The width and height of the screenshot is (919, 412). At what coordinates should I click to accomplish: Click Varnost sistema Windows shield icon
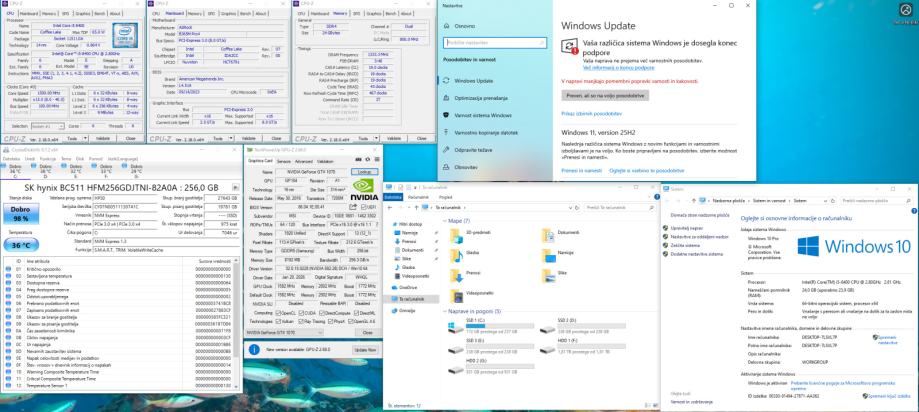pyautogui.click(x=447, y=115)
